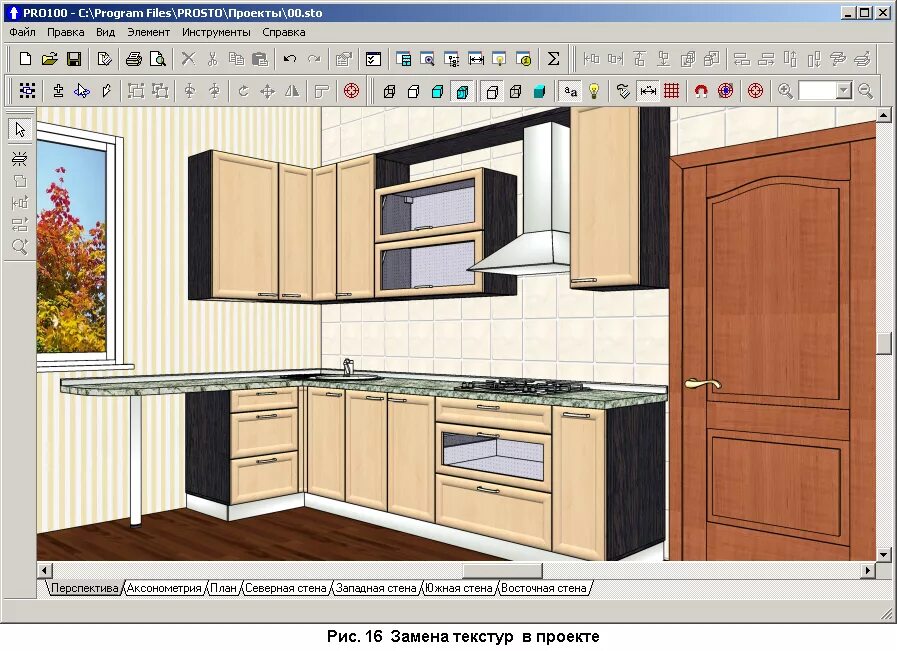This screenshot has height=651, width=897.
Task: Click the select-all dotted rectangle icon
Action: [27, 90]
